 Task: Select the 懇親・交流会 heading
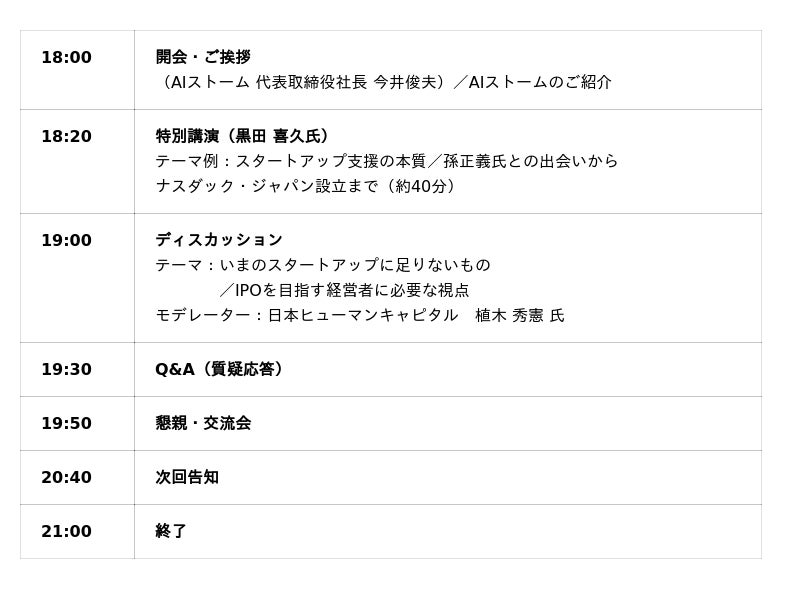203,423
